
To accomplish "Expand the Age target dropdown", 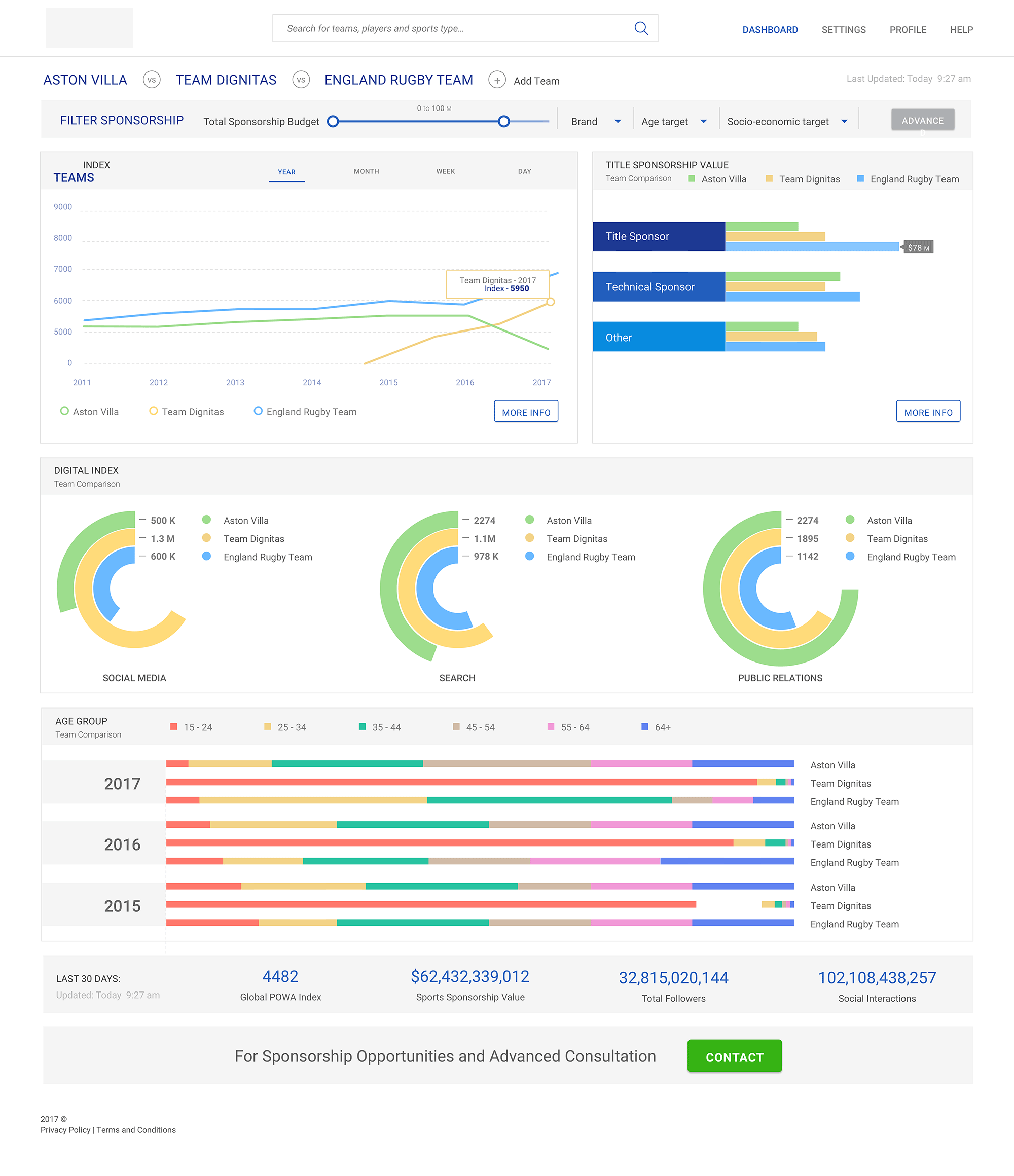I will tap(673, 121).
